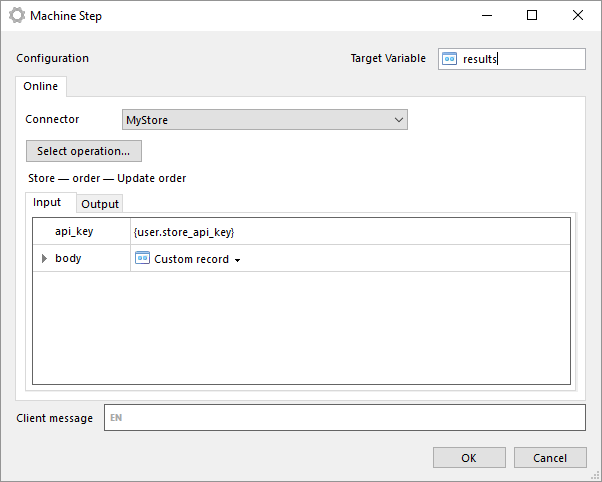Select the Online configuration tab
The width and height of the screenshot is (602, 482).
[x=41, y=86]
